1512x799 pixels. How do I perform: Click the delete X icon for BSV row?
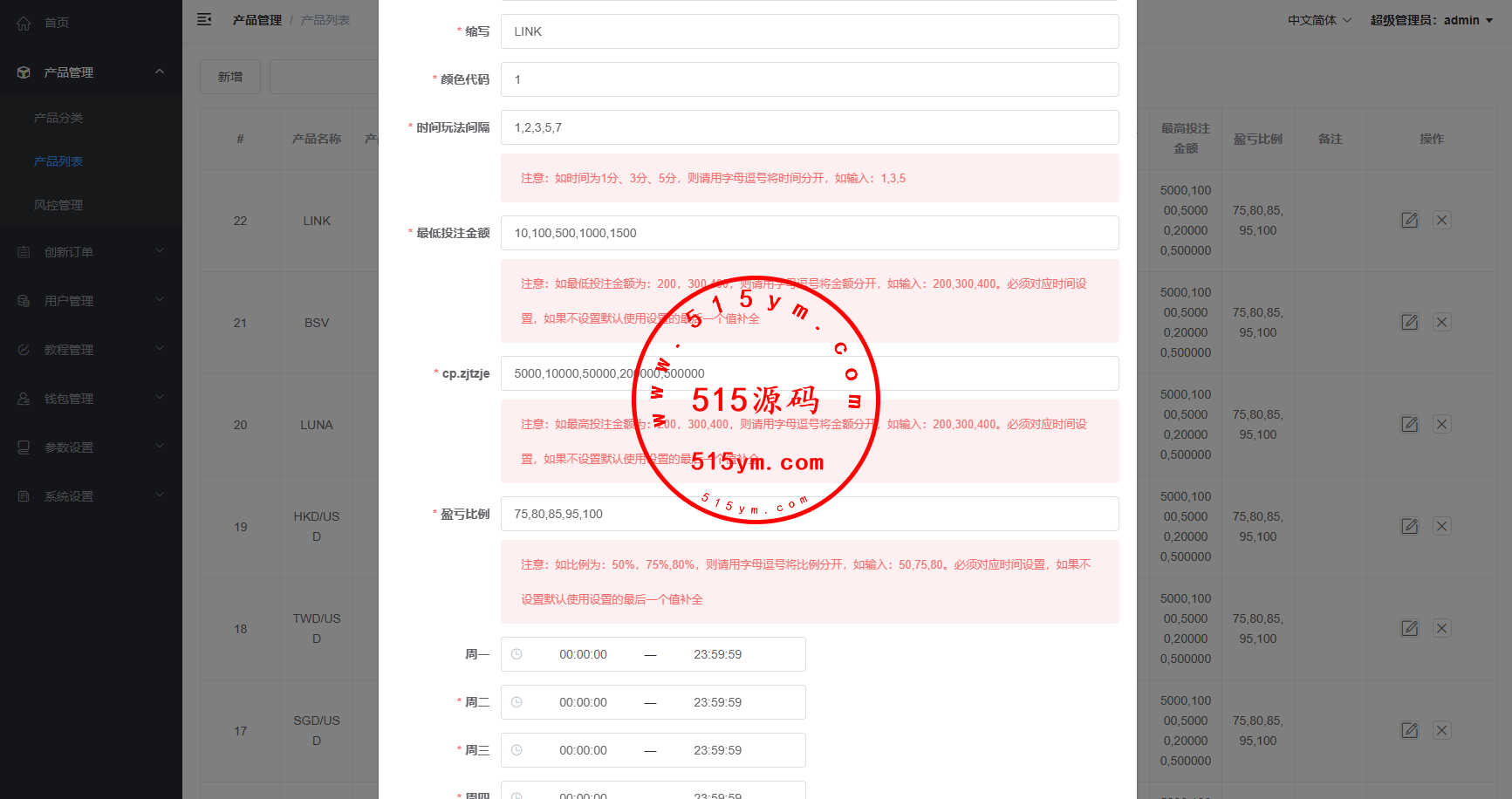[1442, 323]
